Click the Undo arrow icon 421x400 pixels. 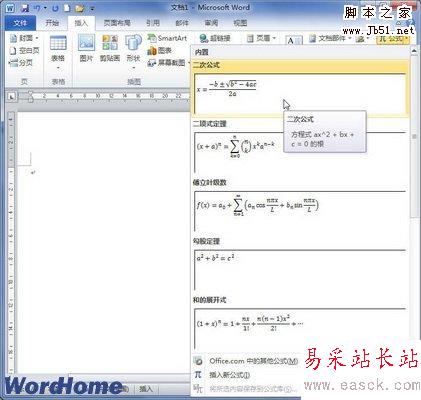pyautogui.click(x=37, y=8)
